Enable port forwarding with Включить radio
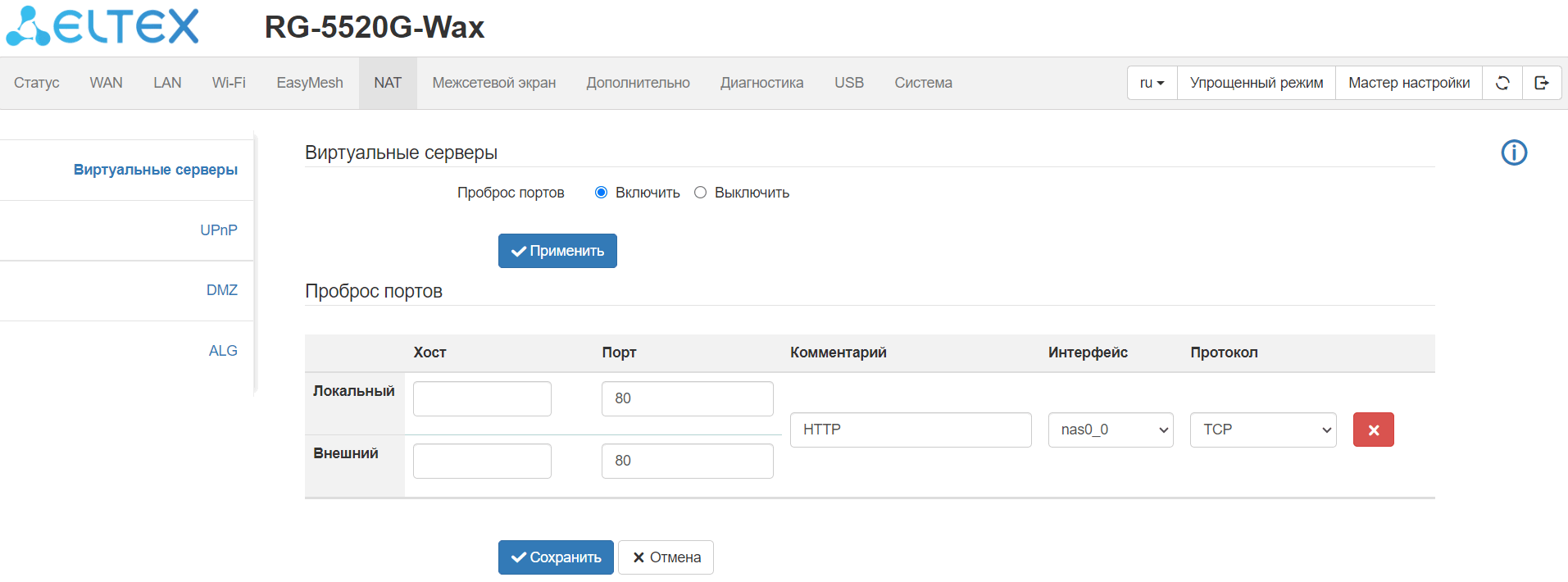This screenshot has height=582, width=1568. tap(601, 193)
